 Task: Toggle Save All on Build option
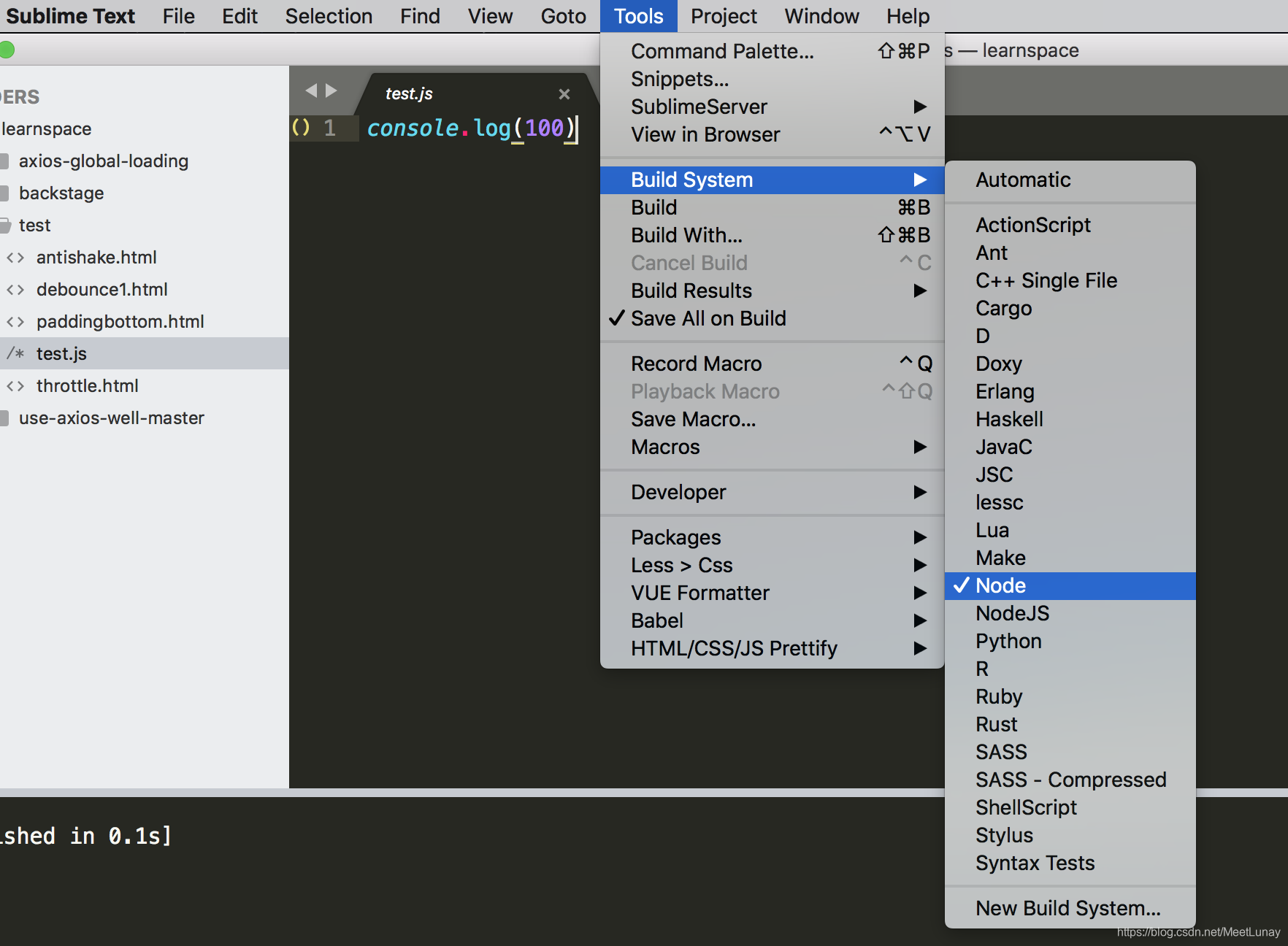pos(773,319)
